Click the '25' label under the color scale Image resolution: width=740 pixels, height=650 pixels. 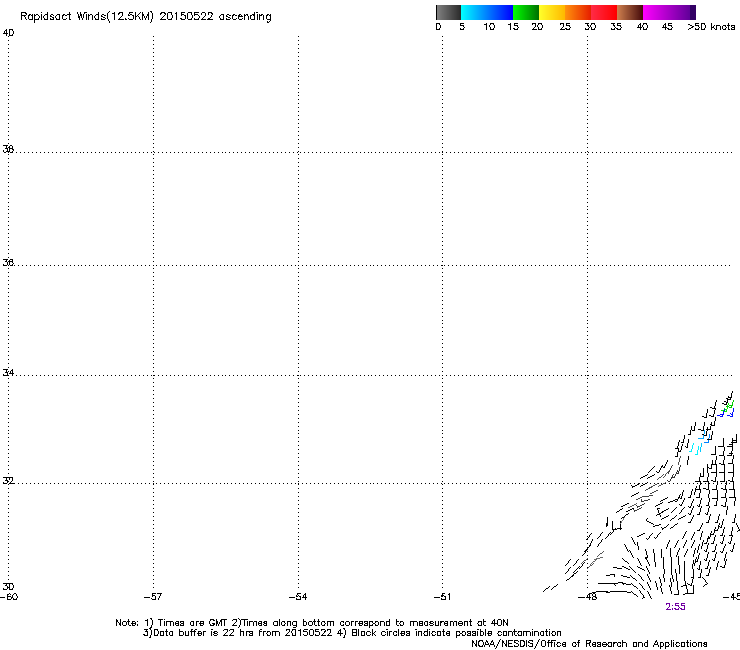click(x=565, y=27)
